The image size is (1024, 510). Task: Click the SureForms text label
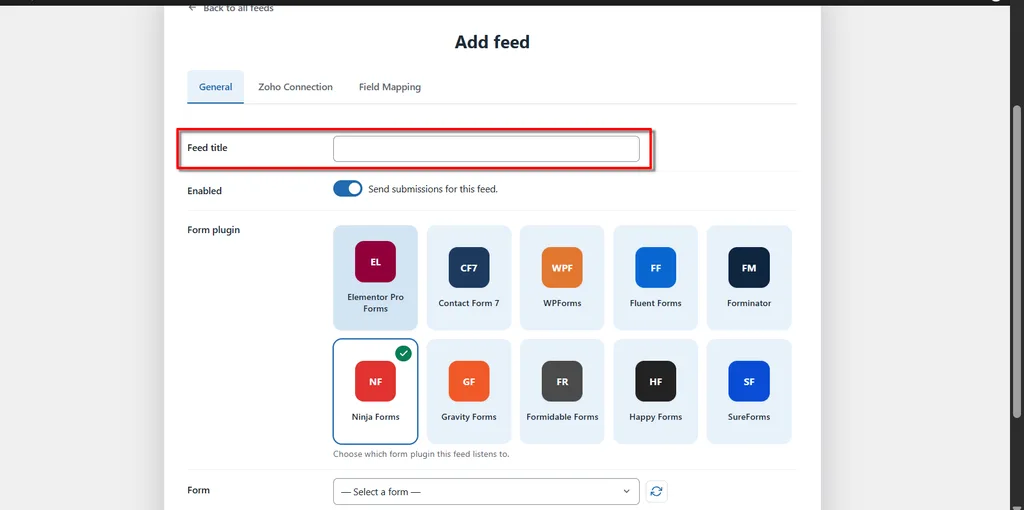pos(749,417)
